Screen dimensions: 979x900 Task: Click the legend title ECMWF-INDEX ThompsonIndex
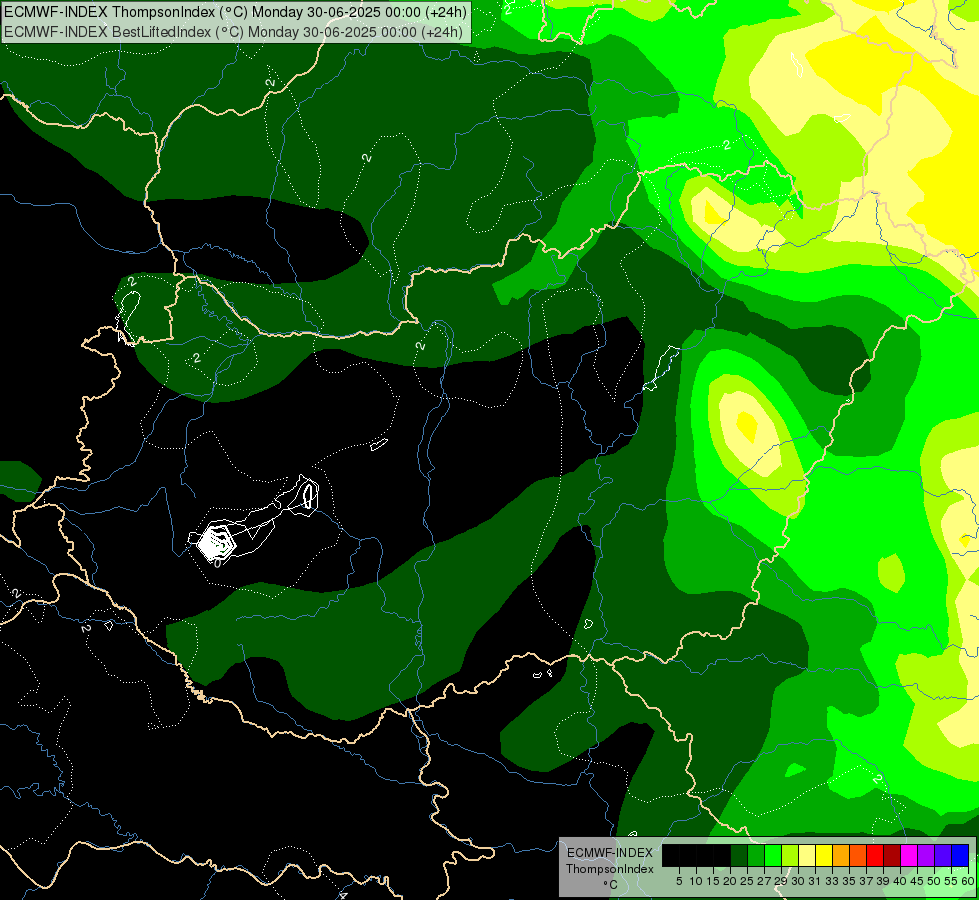pos(610,861)
